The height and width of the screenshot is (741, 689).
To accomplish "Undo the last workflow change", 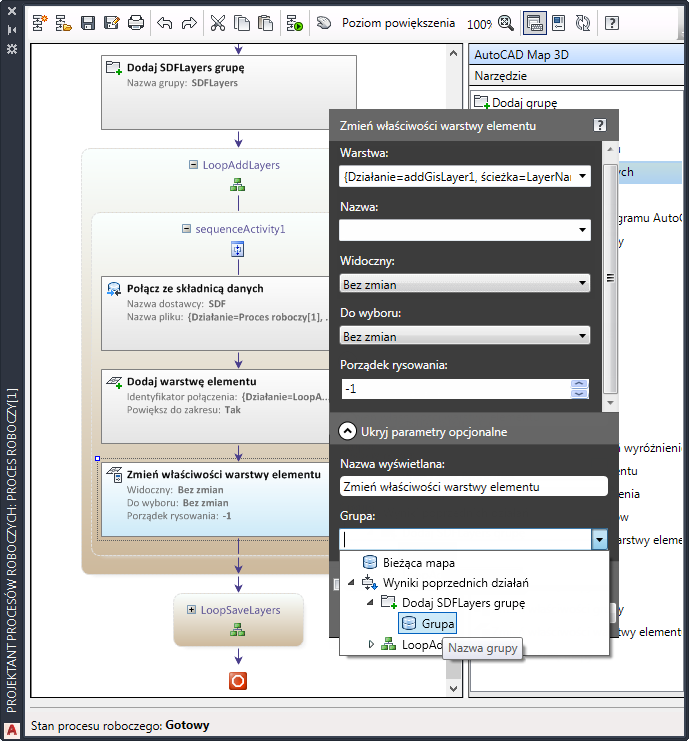I will pos(164,23).
